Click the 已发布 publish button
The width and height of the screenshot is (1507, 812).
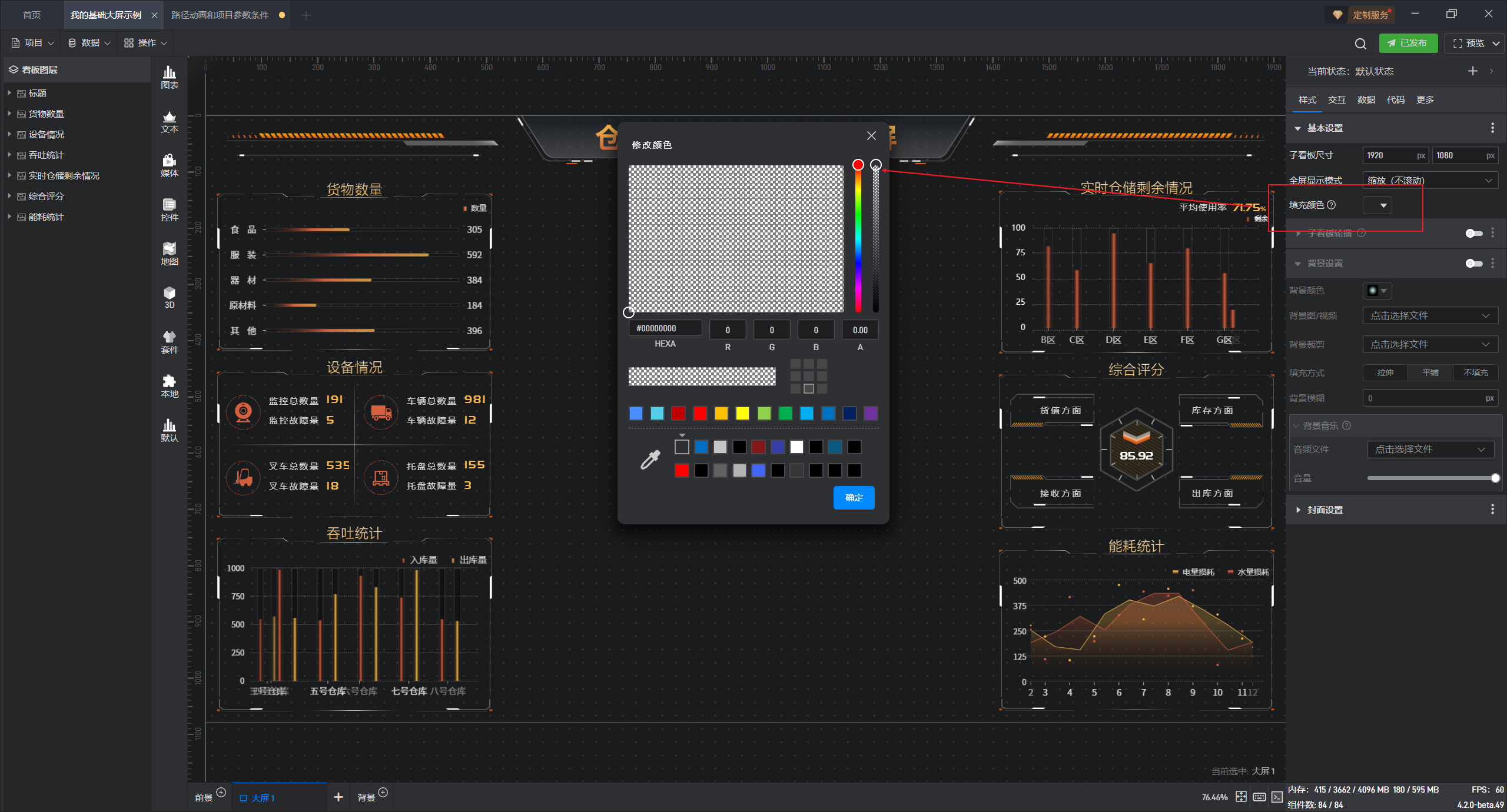1408,44
